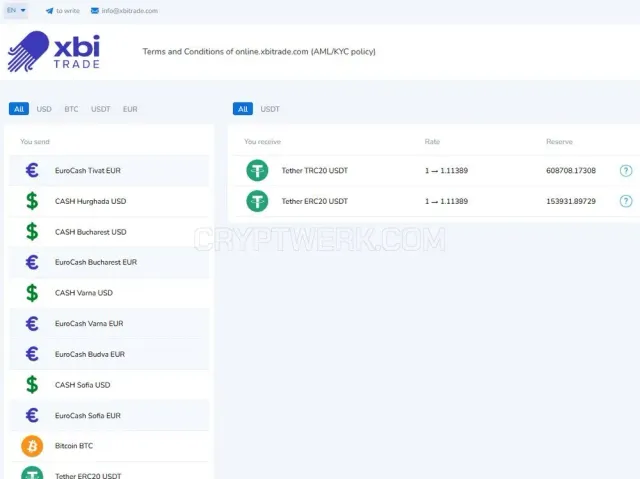The image size is (640, 479).
Task: Open help icon for Tether ERC20 row
Action: pyautogui.click(x=626, y=201)
